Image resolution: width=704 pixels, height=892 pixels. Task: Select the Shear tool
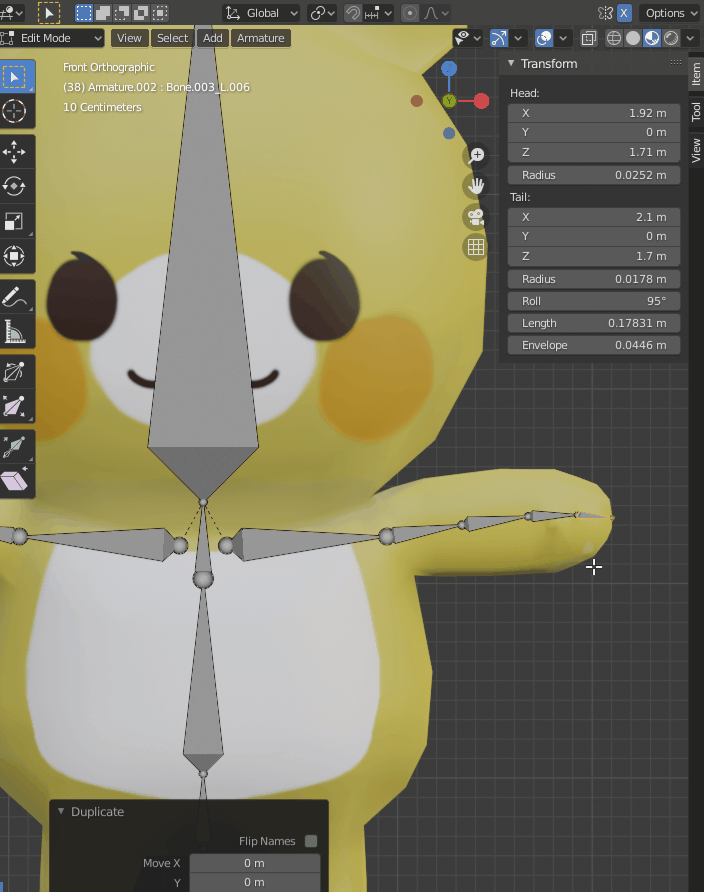tap(14, 481)
